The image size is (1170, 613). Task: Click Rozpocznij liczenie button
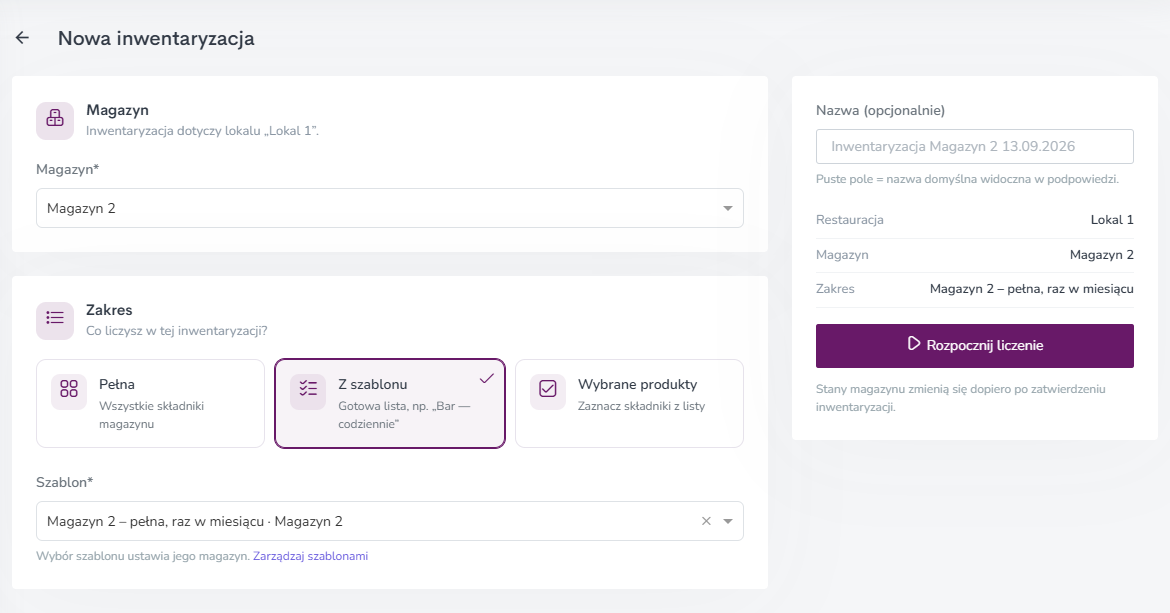point(975,346)
